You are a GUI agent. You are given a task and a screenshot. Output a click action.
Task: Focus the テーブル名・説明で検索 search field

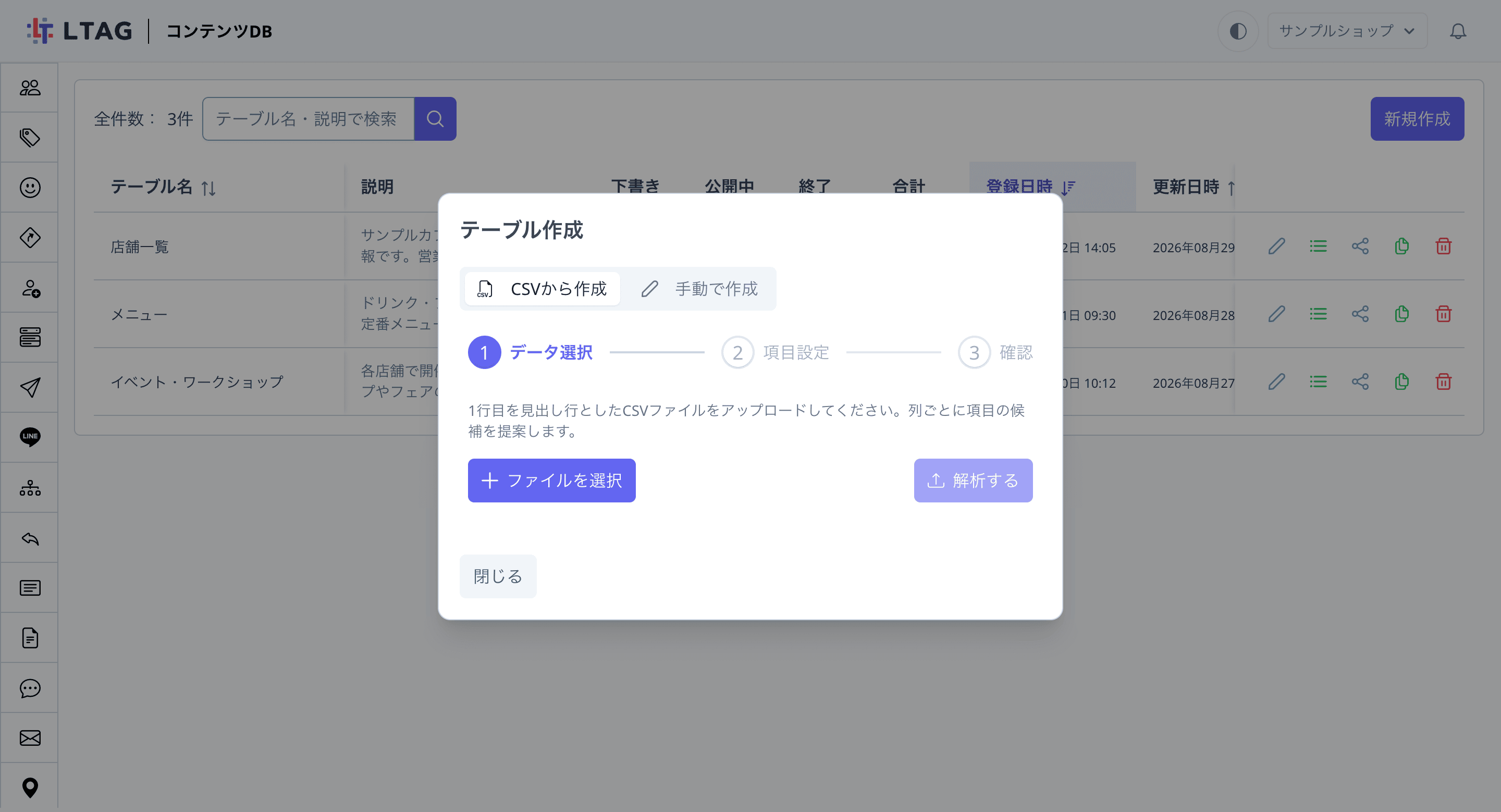[308, 119]
